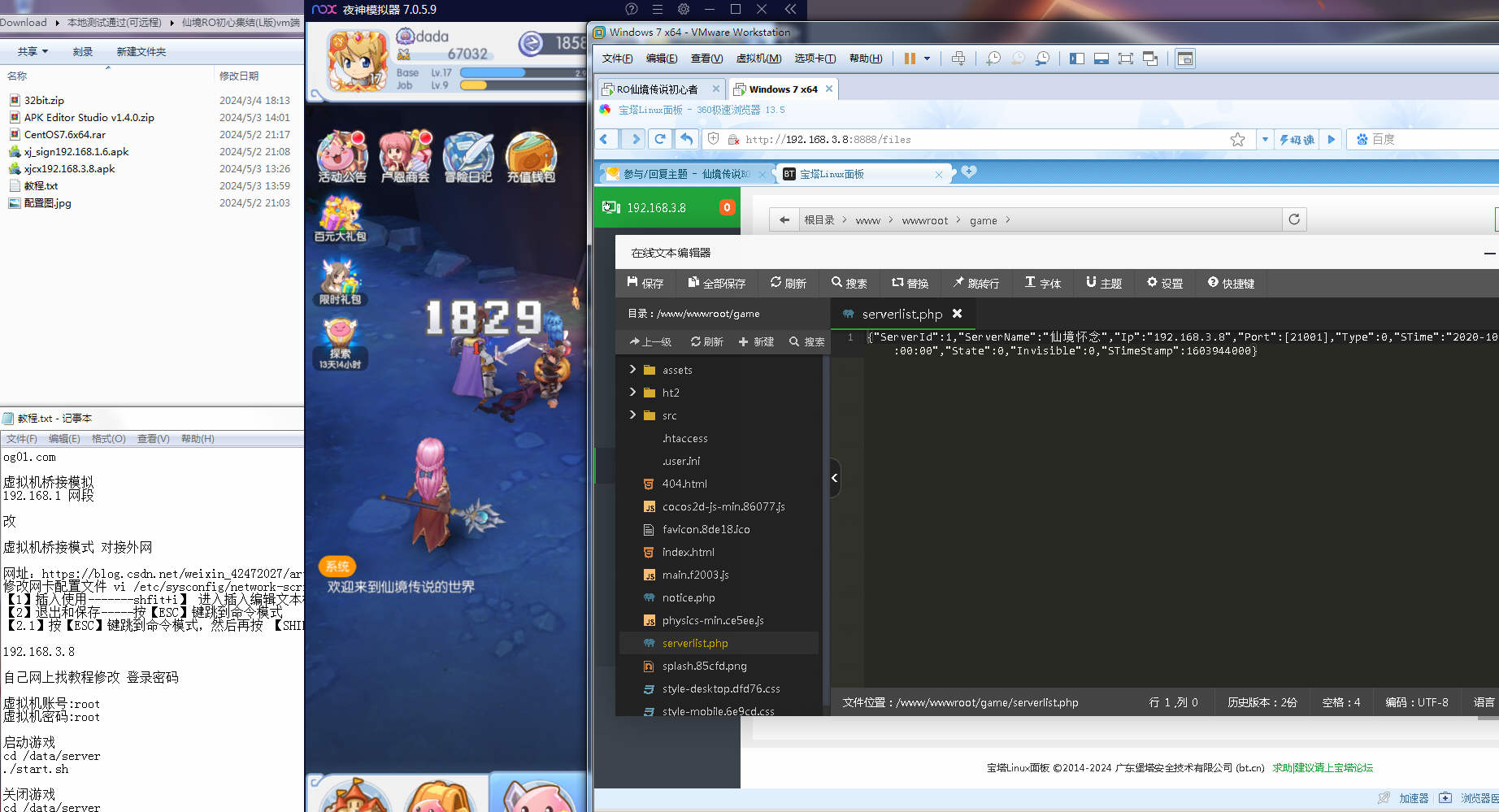
Task: Open a new browser tab via heart-plus icon
Action: [968, 172]
